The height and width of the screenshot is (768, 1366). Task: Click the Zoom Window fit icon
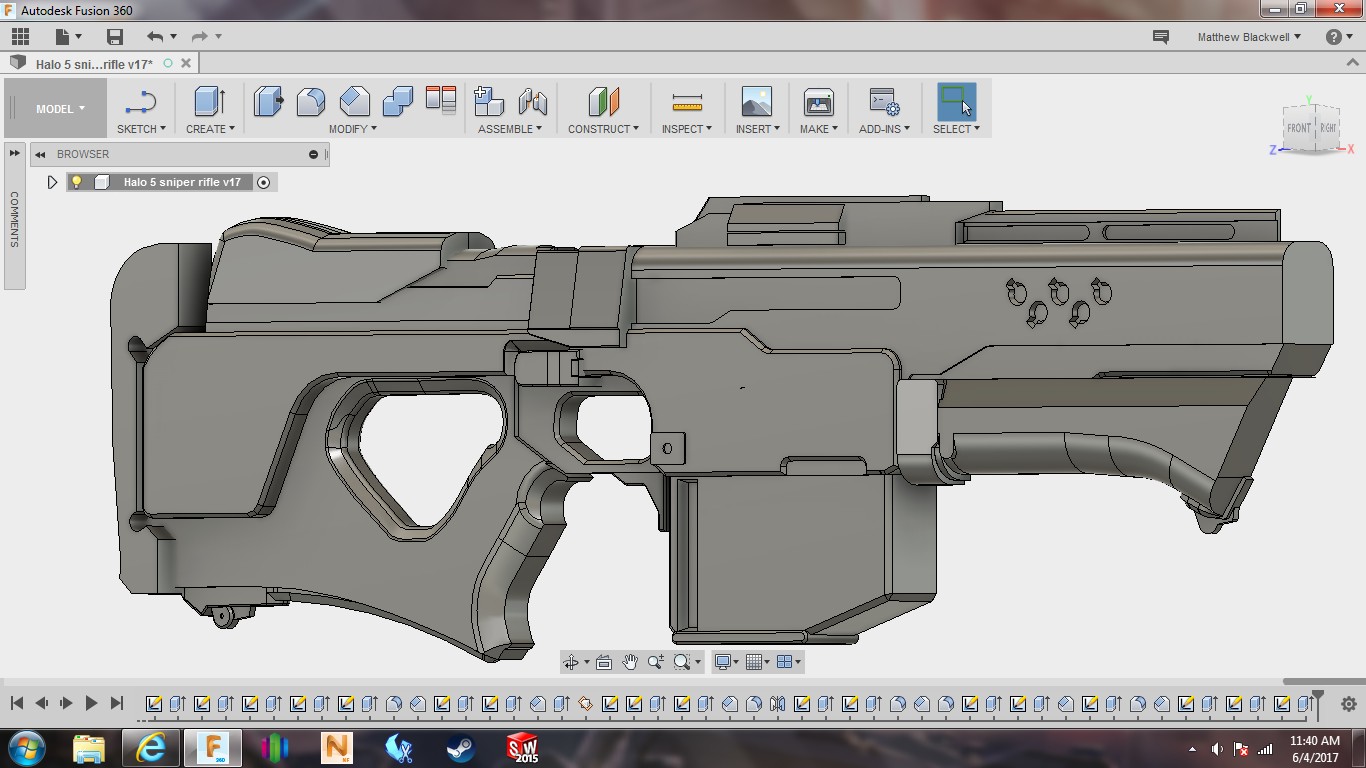[682, 662]
